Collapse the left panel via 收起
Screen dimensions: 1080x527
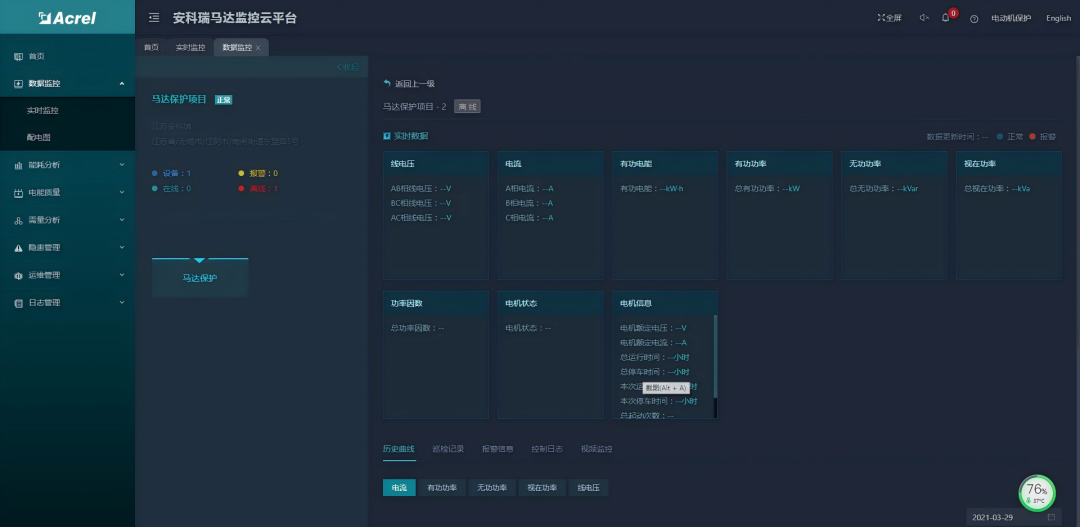[348, 67]
